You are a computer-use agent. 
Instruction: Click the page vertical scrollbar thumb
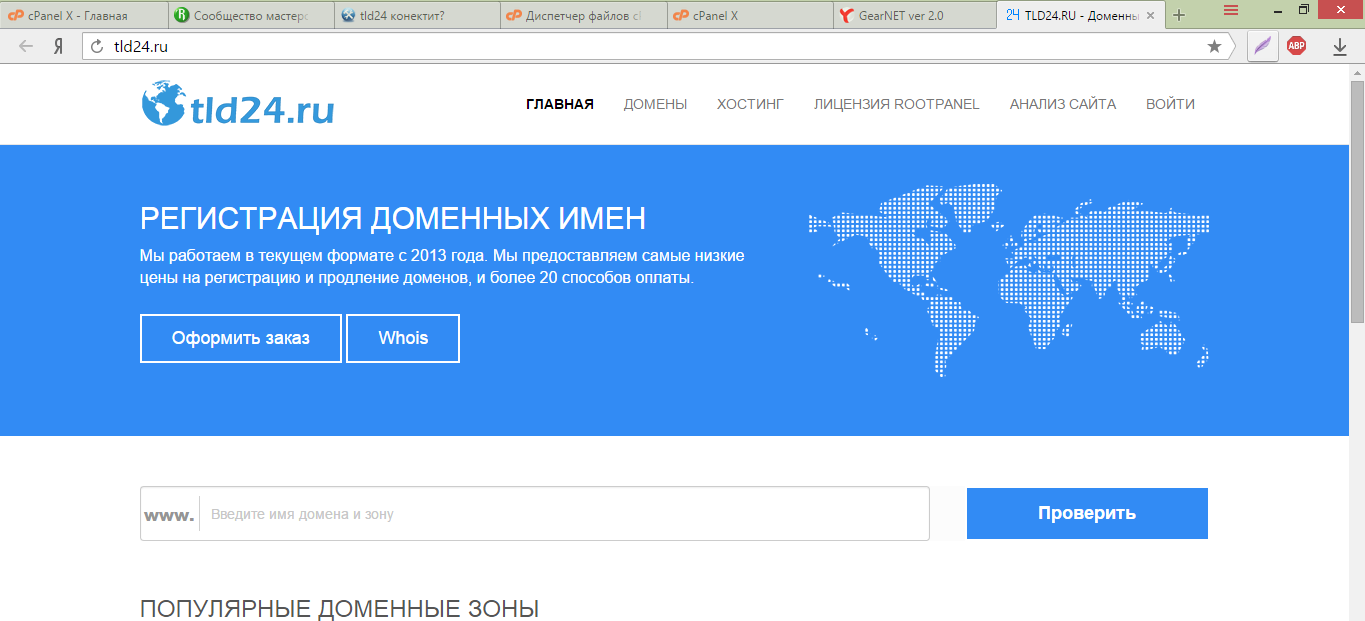(x=1357, y=200)
